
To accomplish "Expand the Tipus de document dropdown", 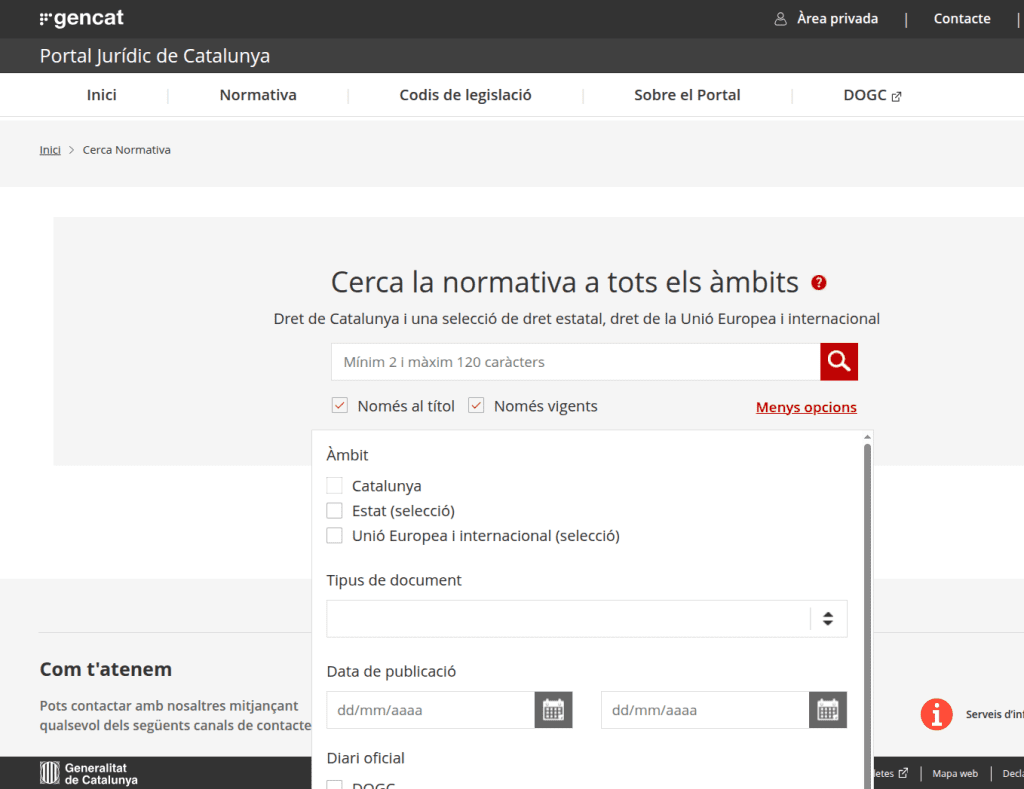I will (x=586, y=619).
